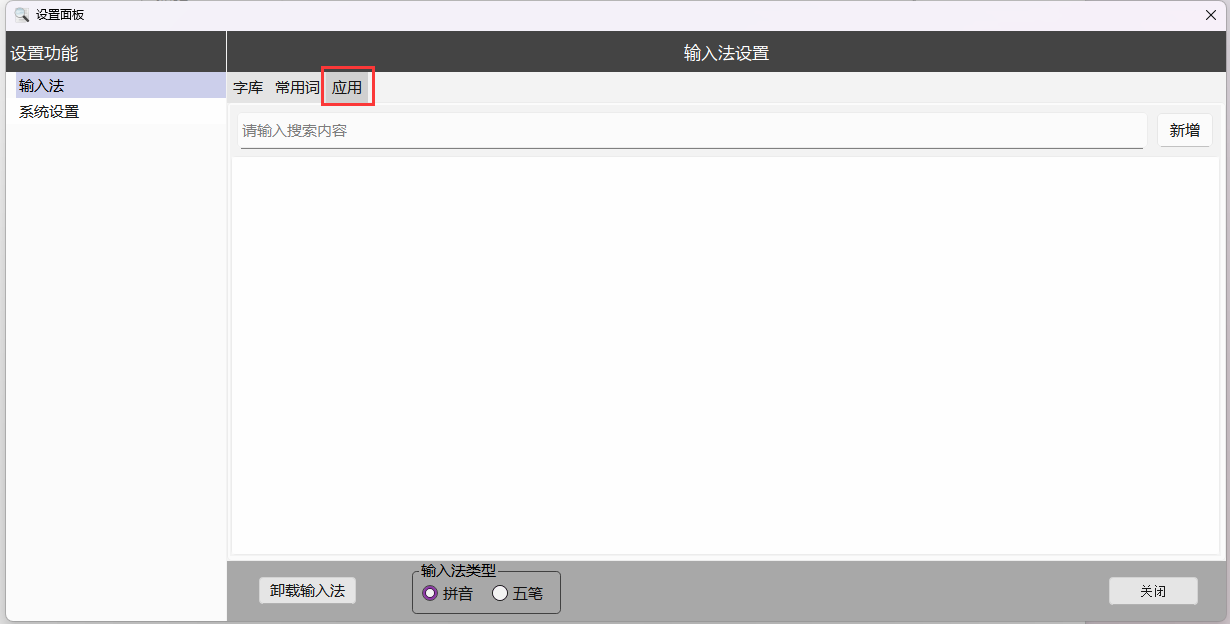Image resolution: width=1230 pixels, height=624 pixels.
Task: Open the 应用 tab
Action: pyautogui.click(x=347, y=88)
